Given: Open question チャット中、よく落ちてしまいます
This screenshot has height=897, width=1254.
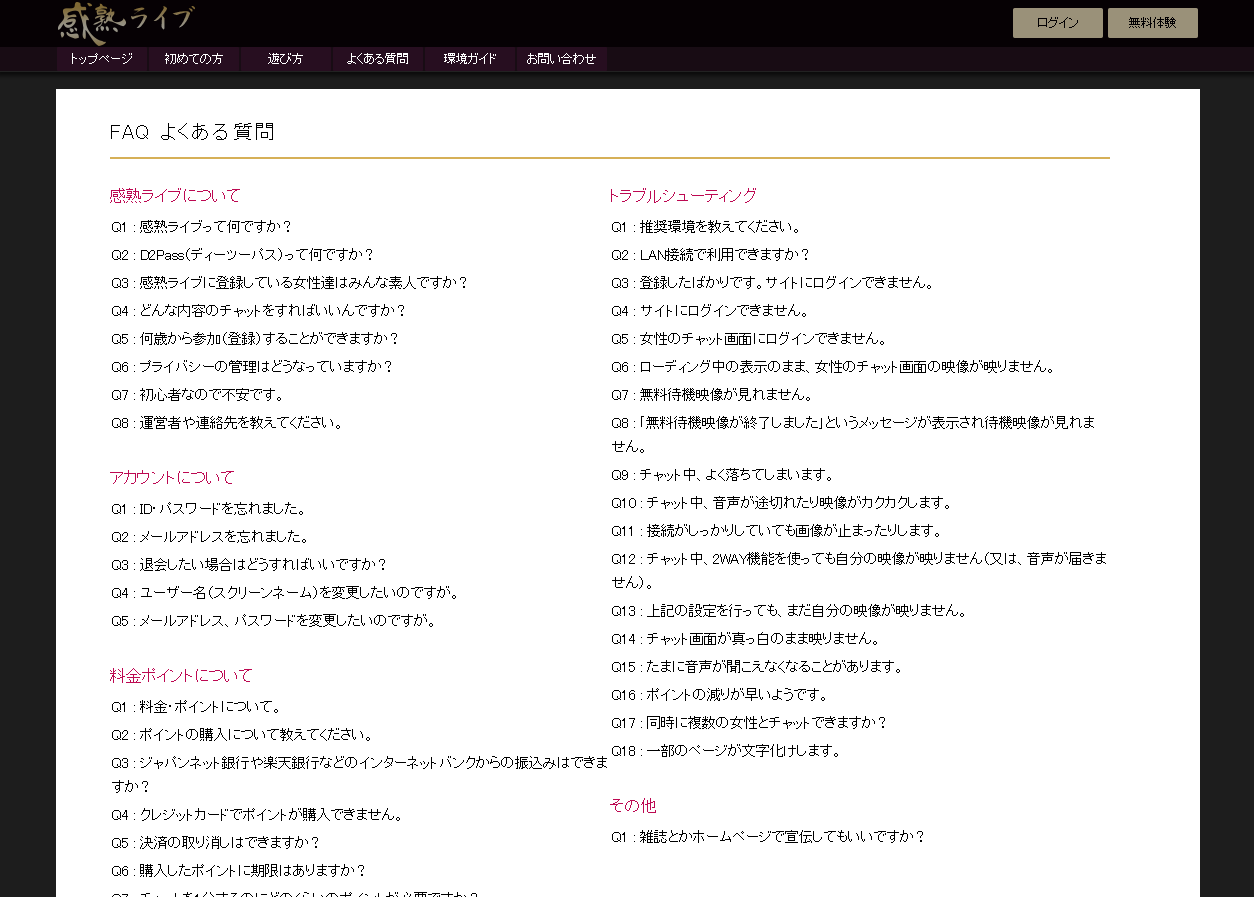Looking at the screenshot, I should point(723,475).
